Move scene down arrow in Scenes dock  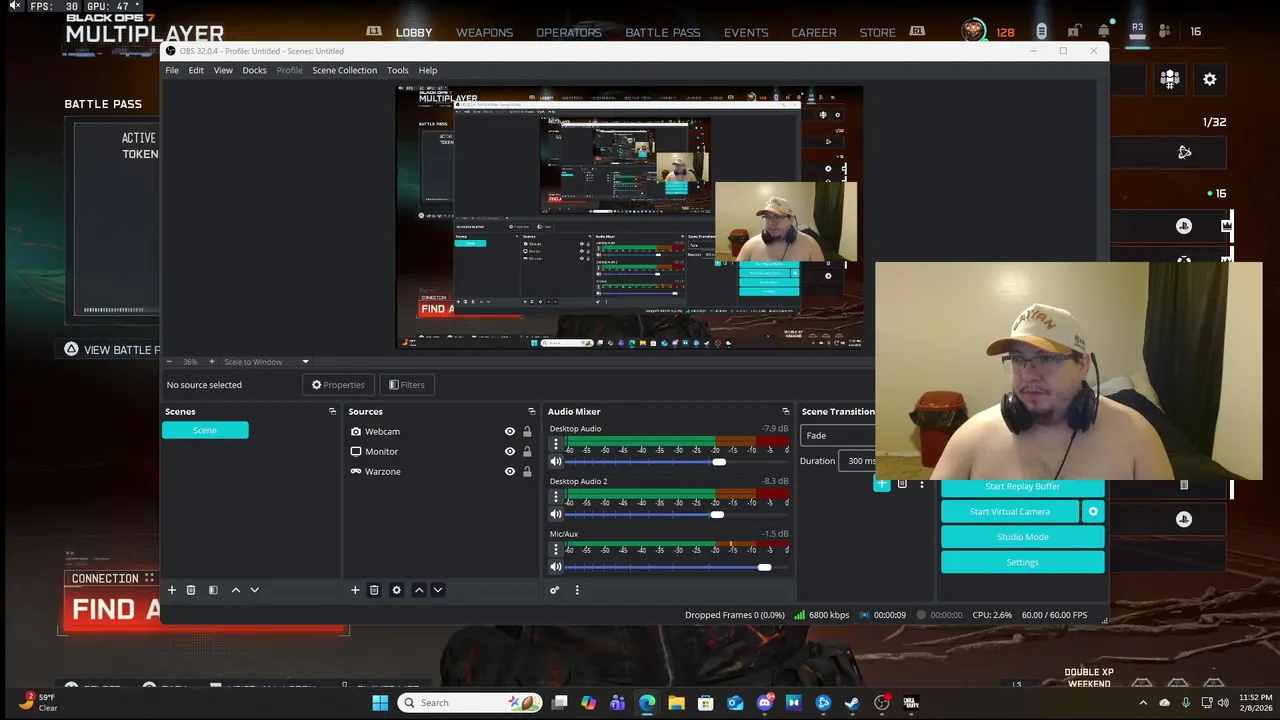(x=254, y=590)
